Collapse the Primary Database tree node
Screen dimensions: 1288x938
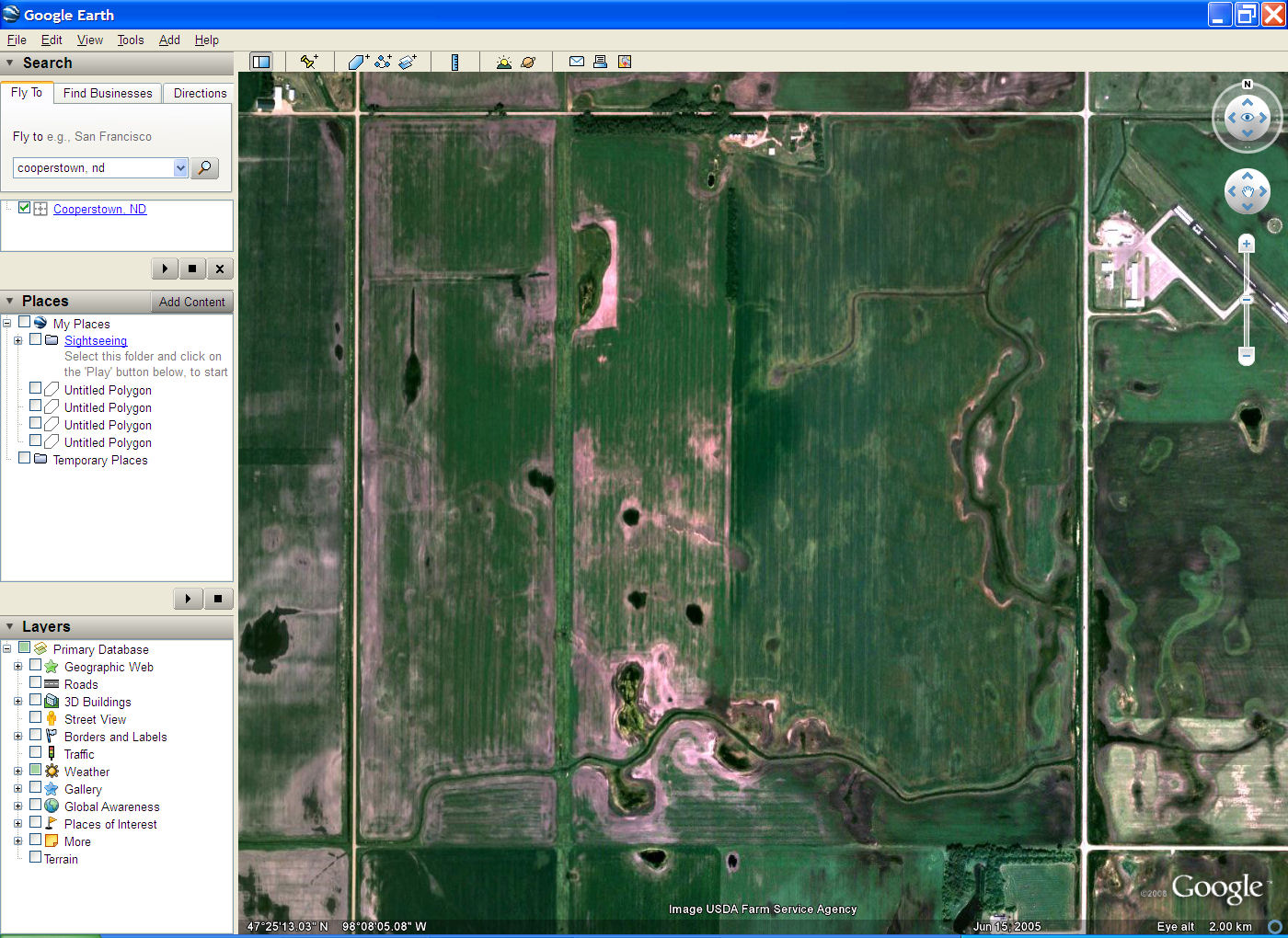click(6, 648)
